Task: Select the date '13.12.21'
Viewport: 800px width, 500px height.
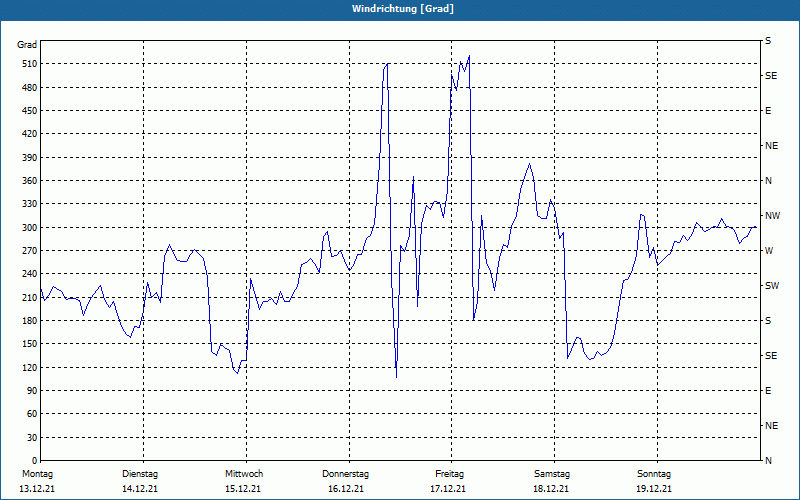Action: point(37,489)
